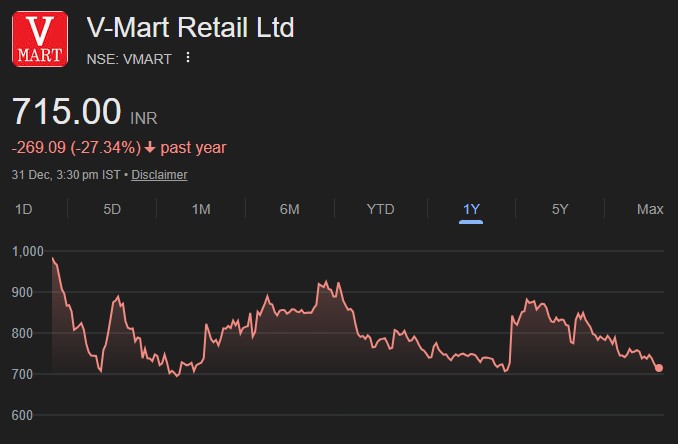Click the 715.00 current price
This screenshot has width=678, height=444.
click(67, 111)
